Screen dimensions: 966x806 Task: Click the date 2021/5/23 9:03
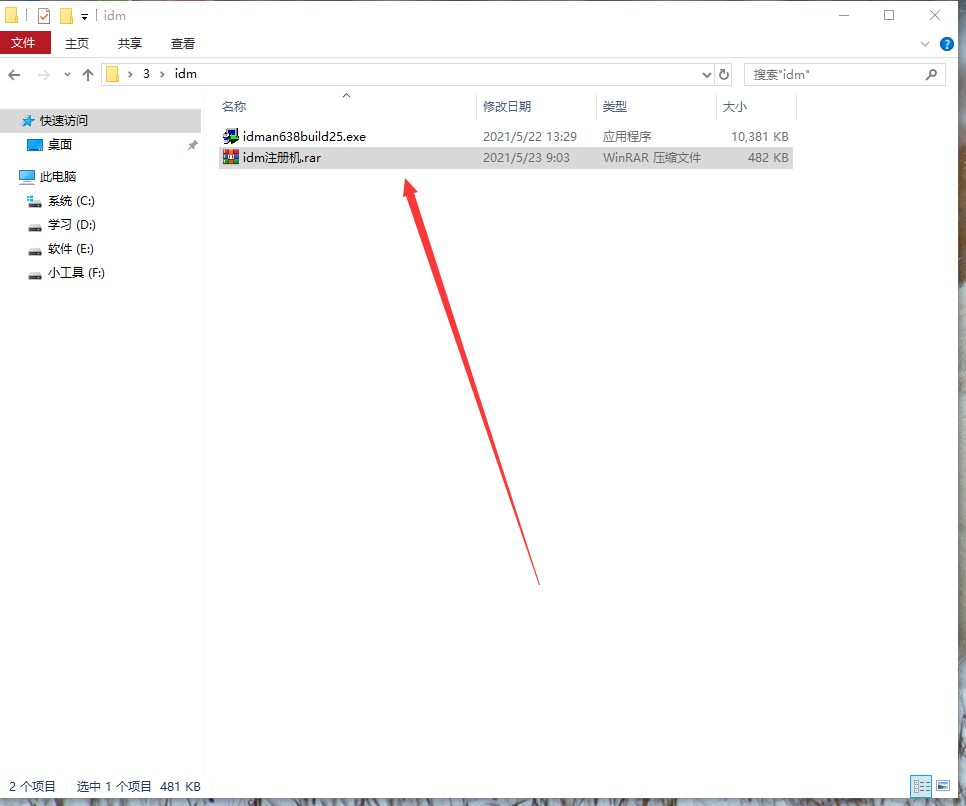tap(526, 158)
